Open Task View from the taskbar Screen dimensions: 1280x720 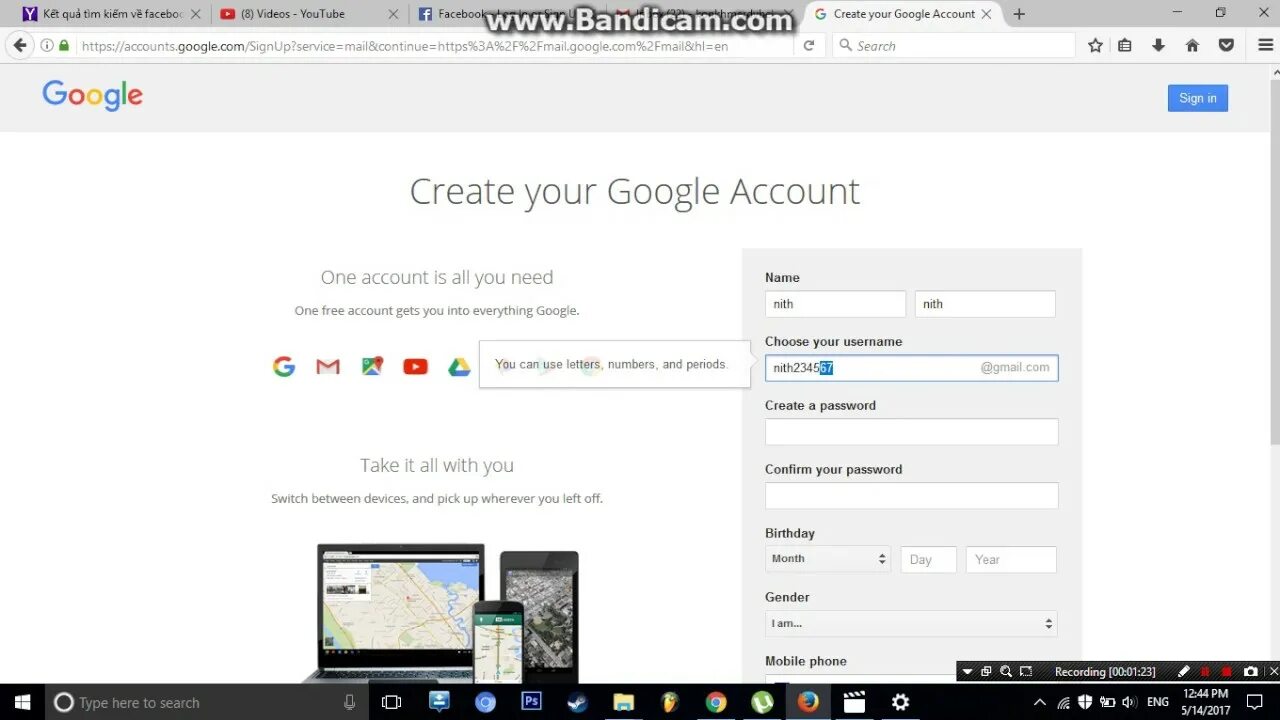392,702
